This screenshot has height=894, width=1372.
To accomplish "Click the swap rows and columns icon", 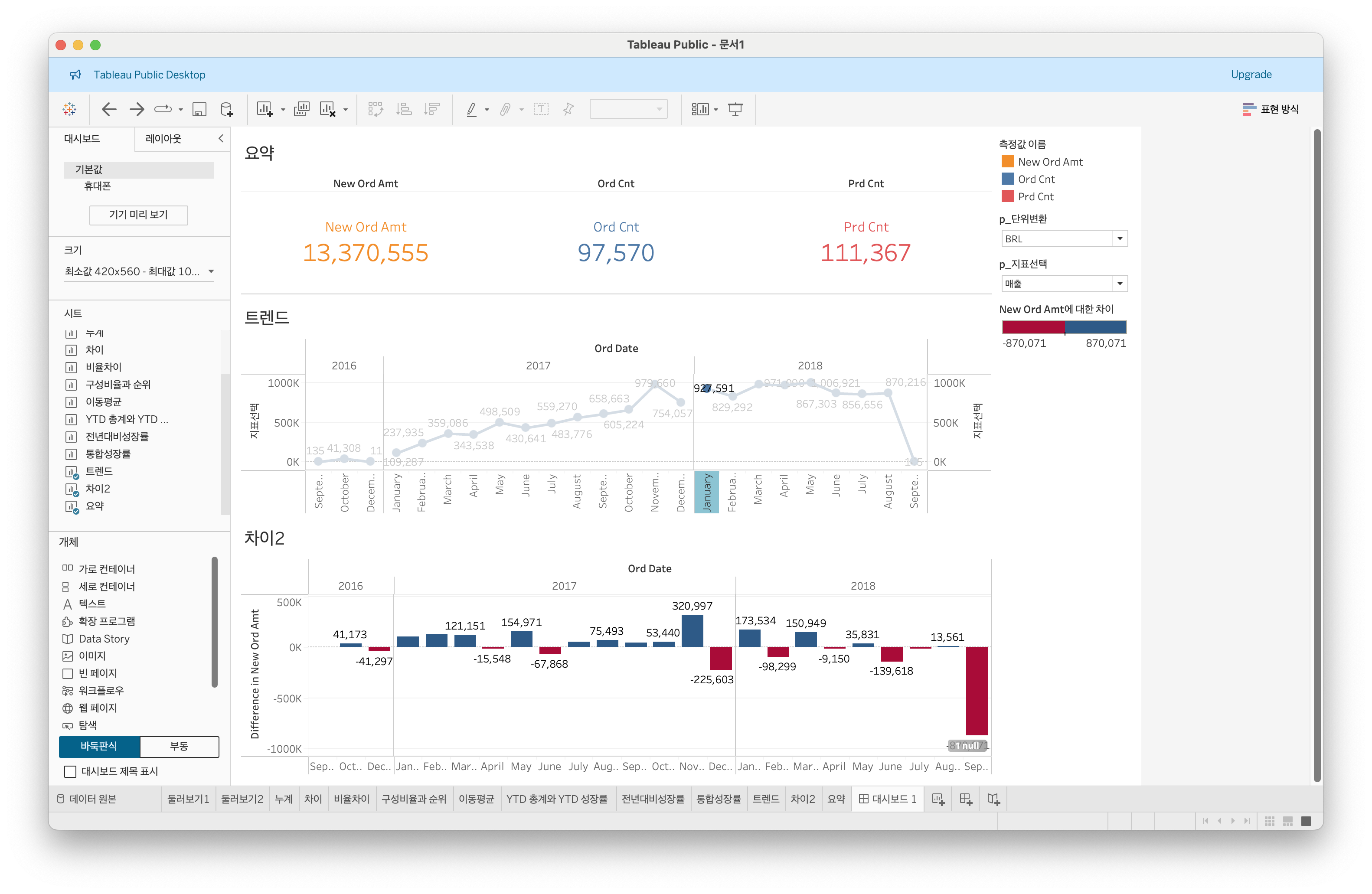I will [375, 109].
